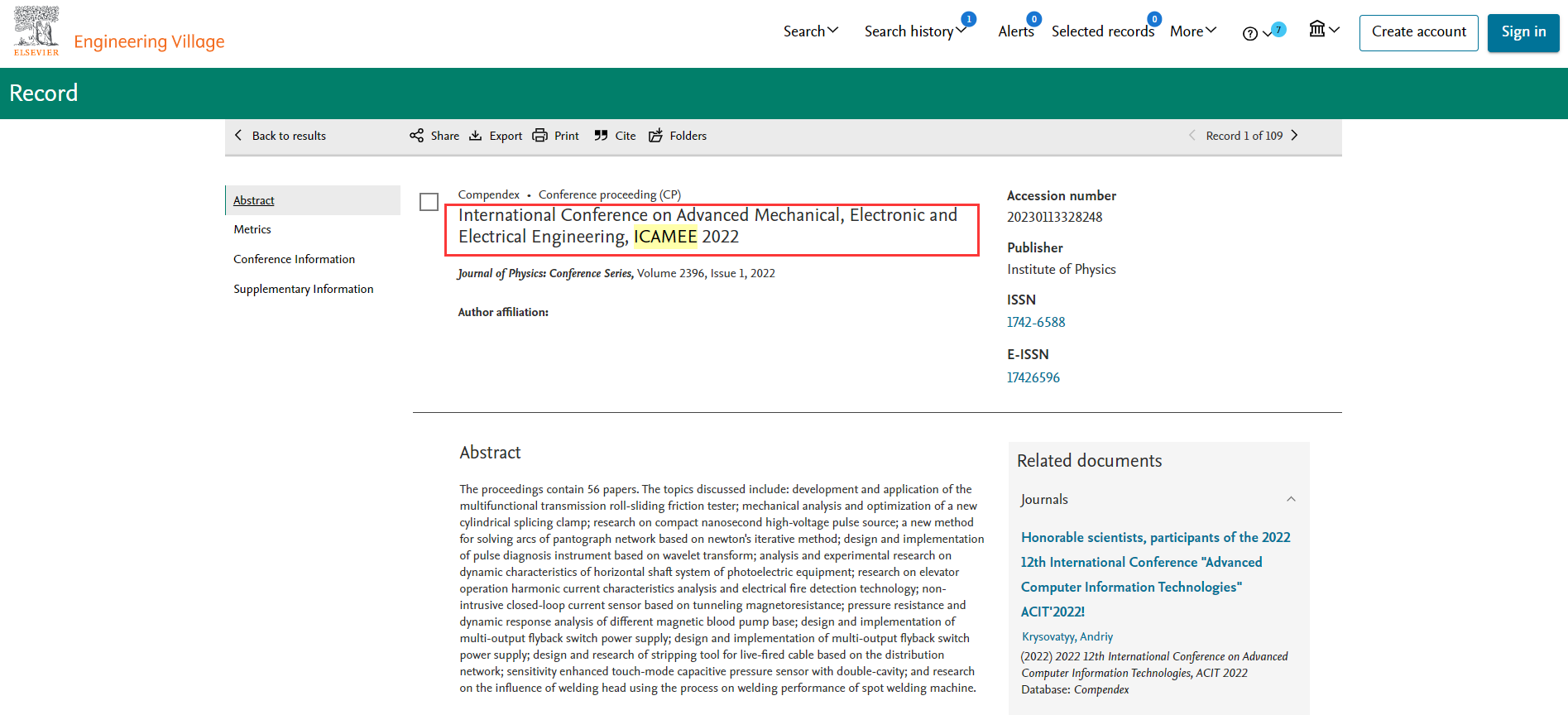This screenshot has width=1568, height=715.
Task: Click help notification badge 7
Action: (1278, 30)
